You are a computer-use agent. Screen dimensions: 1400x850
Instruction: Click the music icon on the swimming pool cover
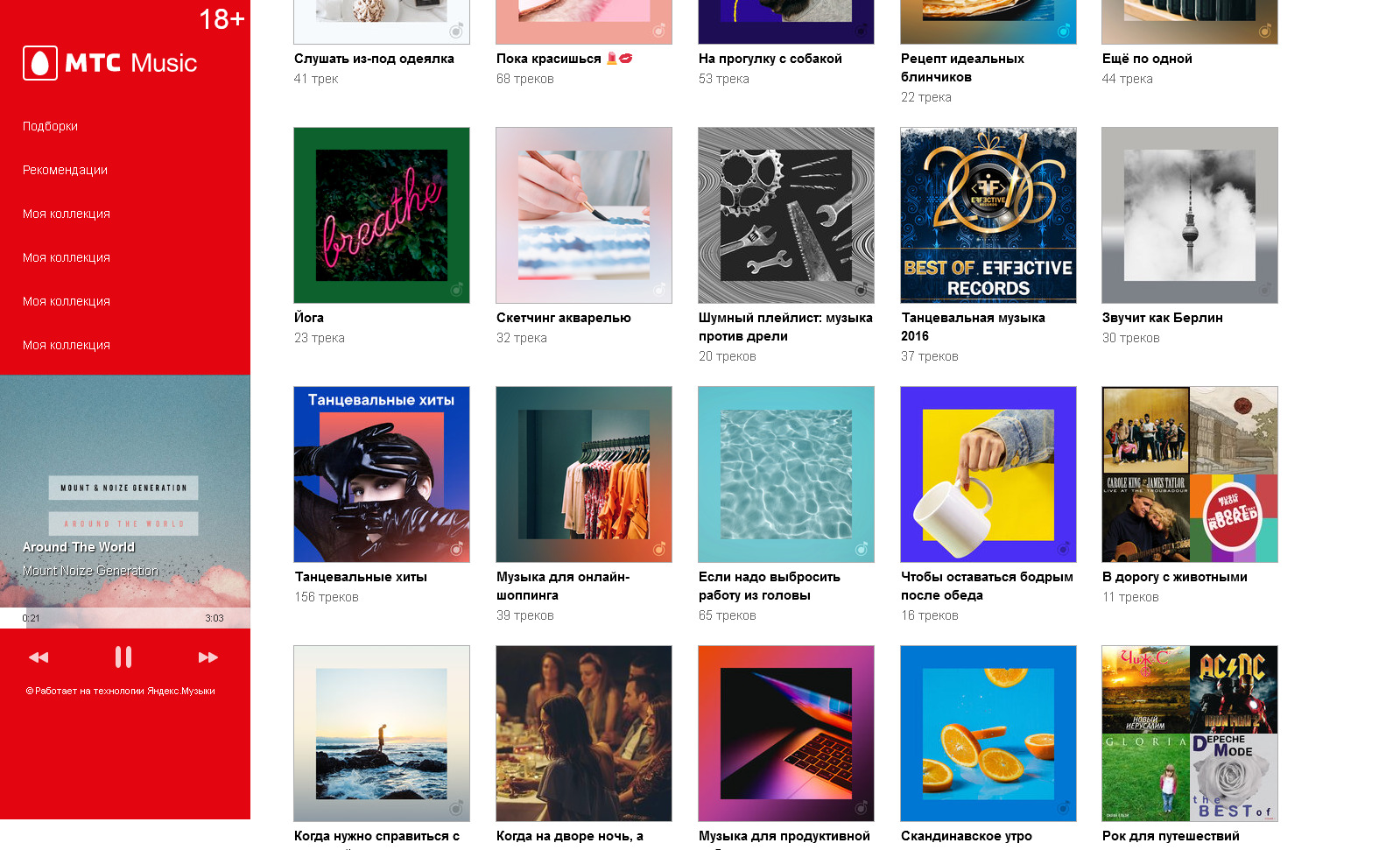coord(861,549)
